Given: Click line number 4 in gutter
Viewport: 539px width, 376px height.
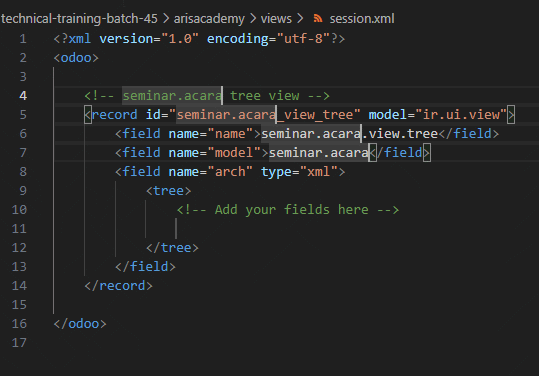Looking at the screenshot, I should 23,96.
